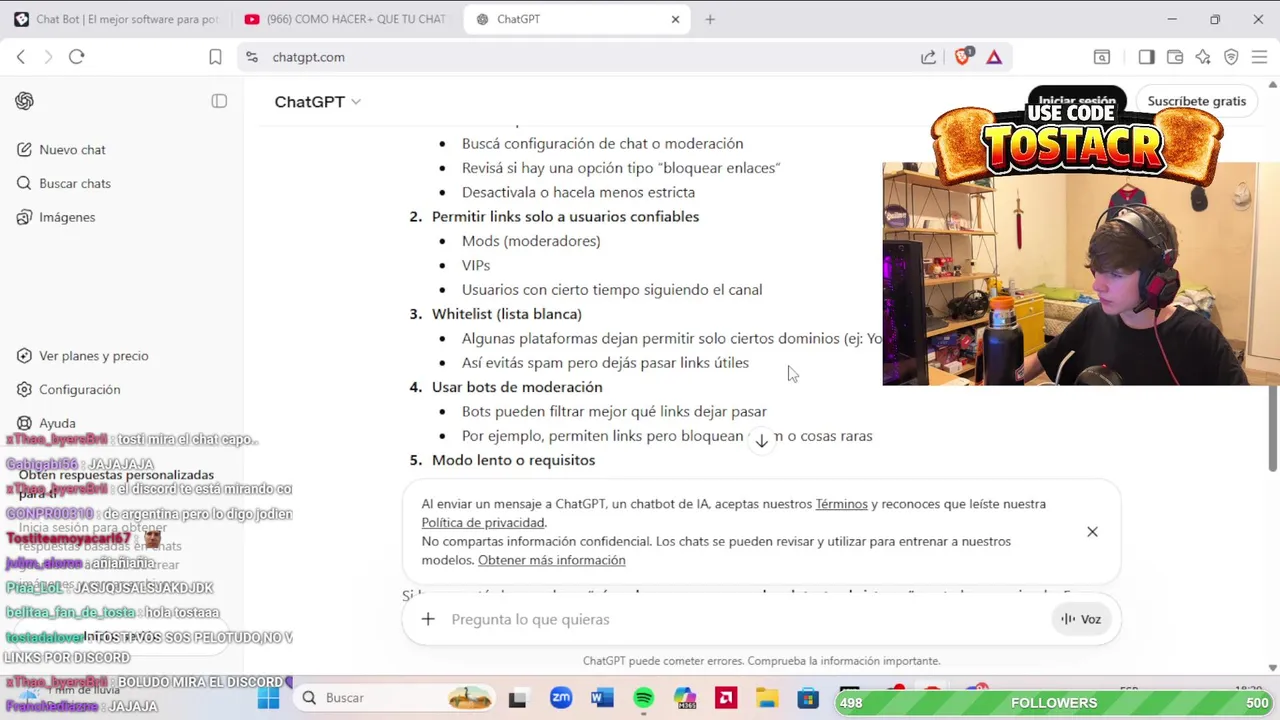
Task: Click the 'Whitelist (lista blanca)' heading
Action: [x=507, y=314]
